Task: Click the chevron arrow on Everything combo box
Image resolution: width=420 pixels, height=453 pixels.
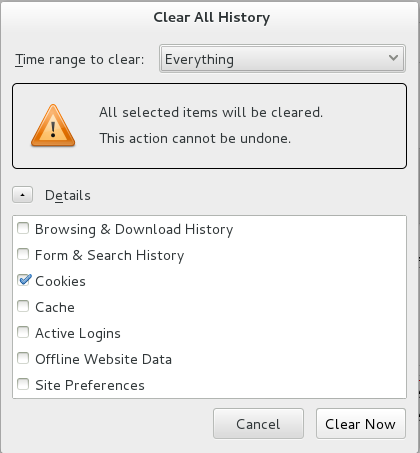Action: click(x=393, y=58)
